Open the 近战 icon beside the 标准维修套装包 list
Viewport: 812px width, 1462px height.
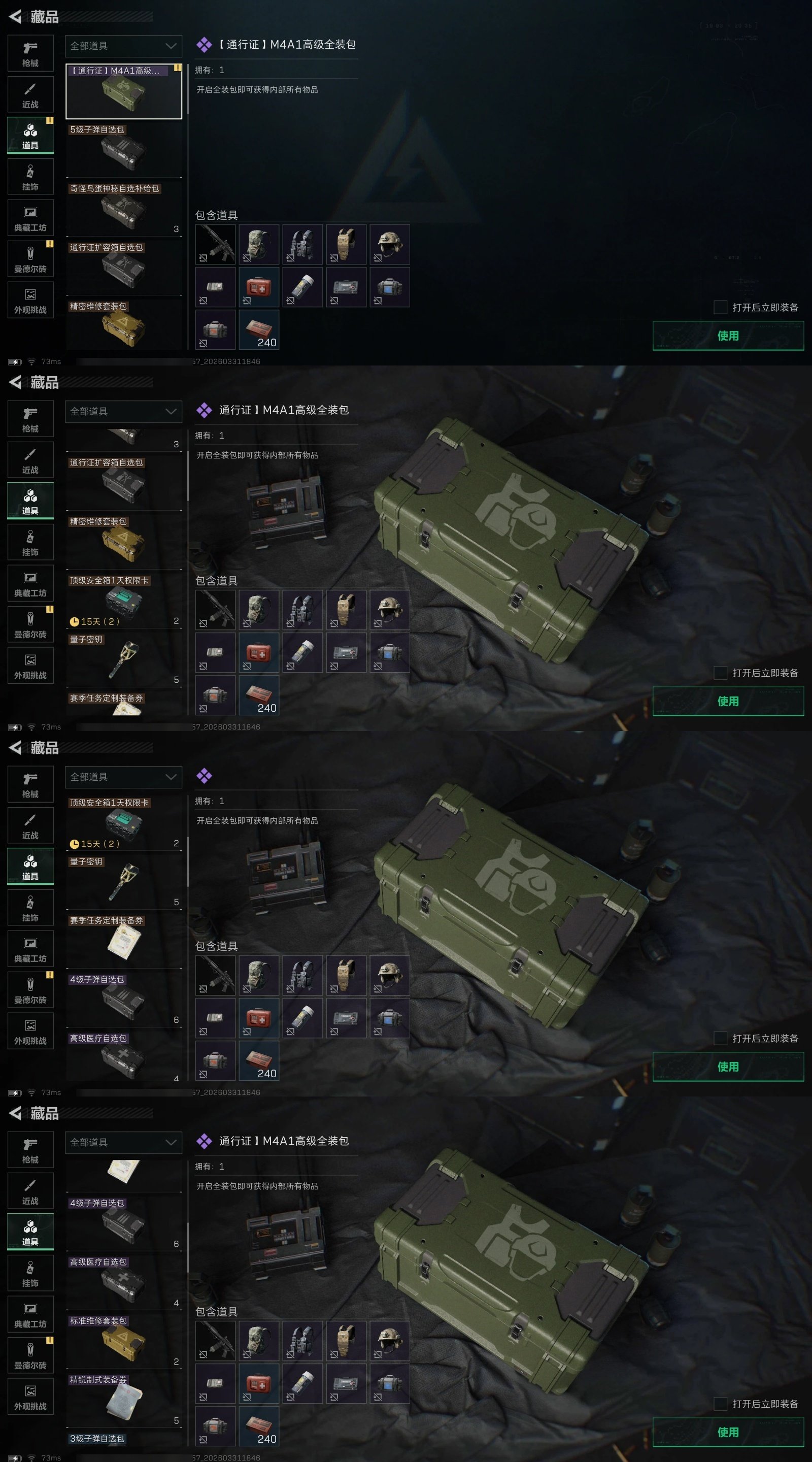coord(30,1191)
